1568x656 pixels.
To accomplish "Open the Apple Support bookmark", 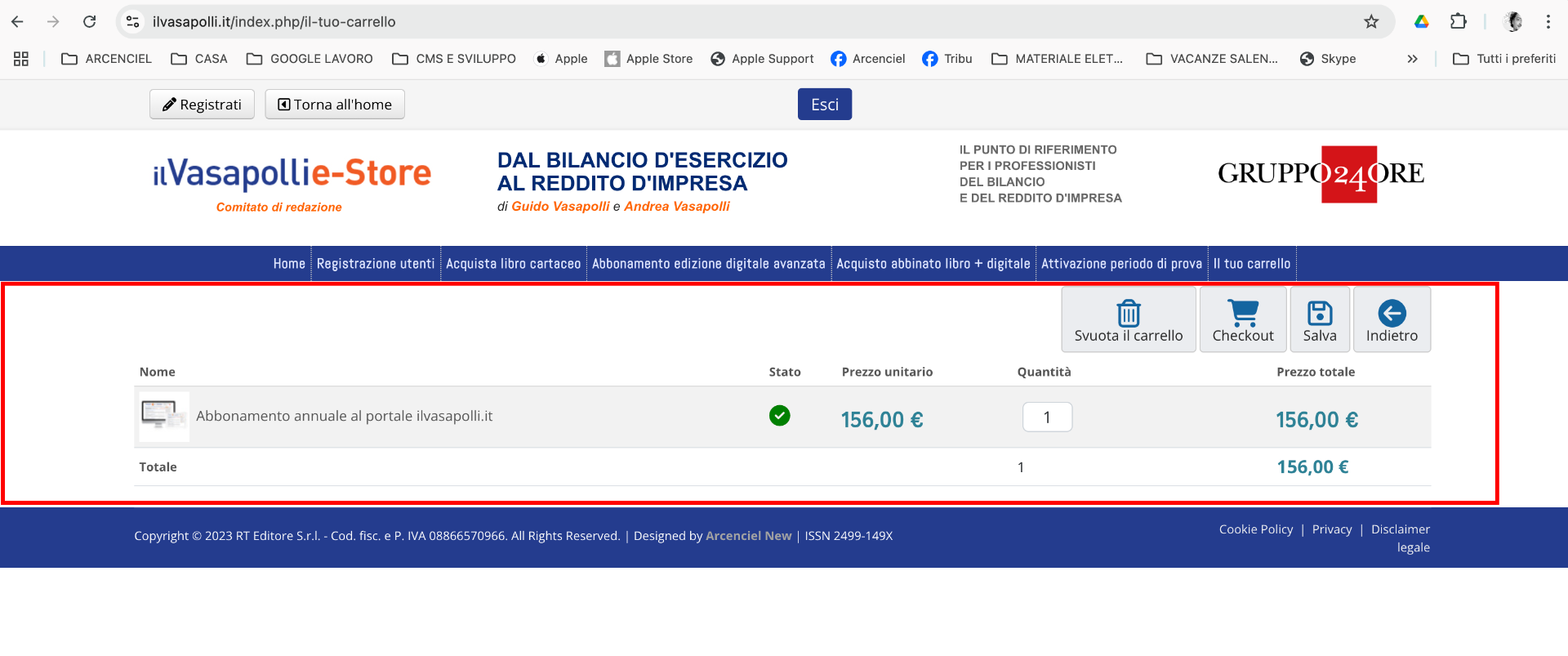I will [x=762, y=59].
